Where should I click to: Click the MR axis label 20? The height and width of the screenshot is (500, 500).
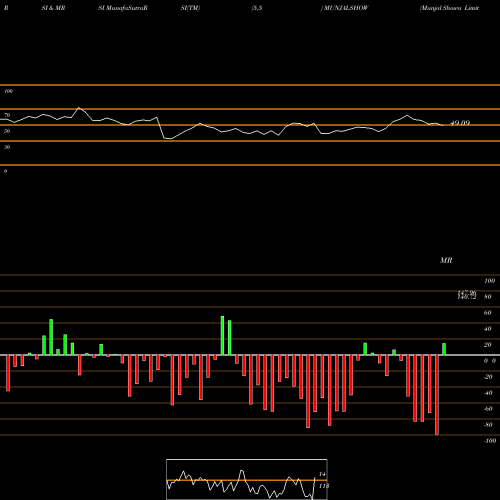point(488,345)
